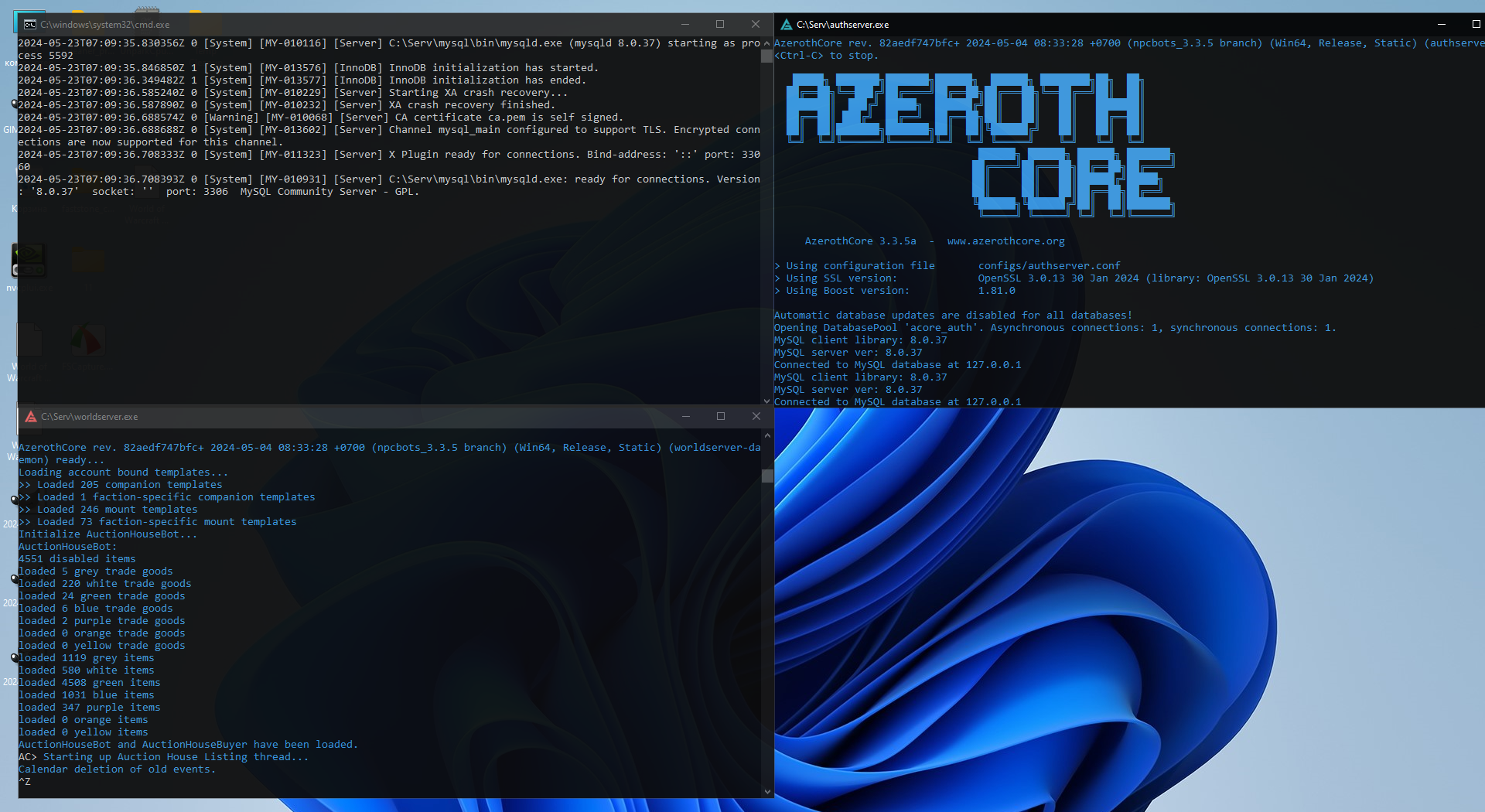Click the cmd.exe window title bar icon
The image size is (1485, 812).
click(x=29, y=25)
